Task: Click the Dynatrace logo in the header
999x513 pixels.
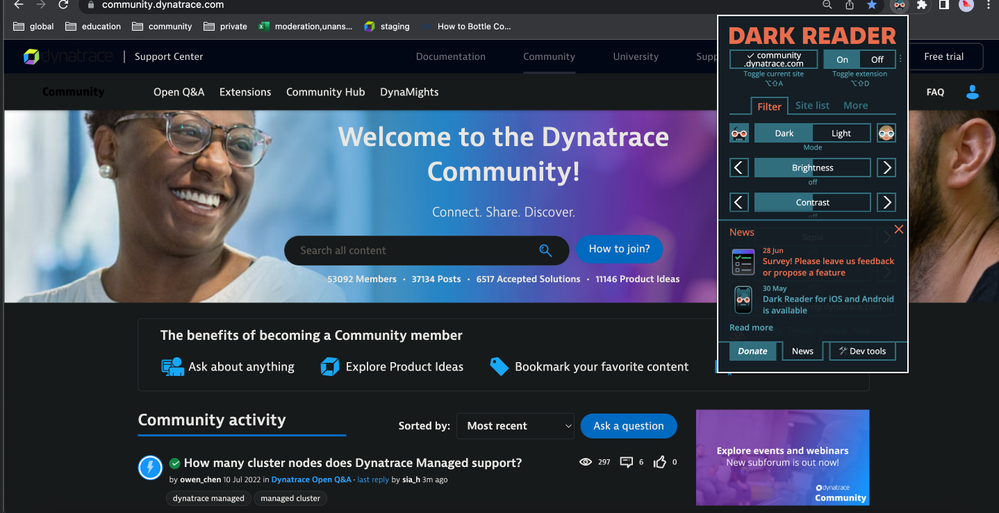Action: tap(68, 57)
